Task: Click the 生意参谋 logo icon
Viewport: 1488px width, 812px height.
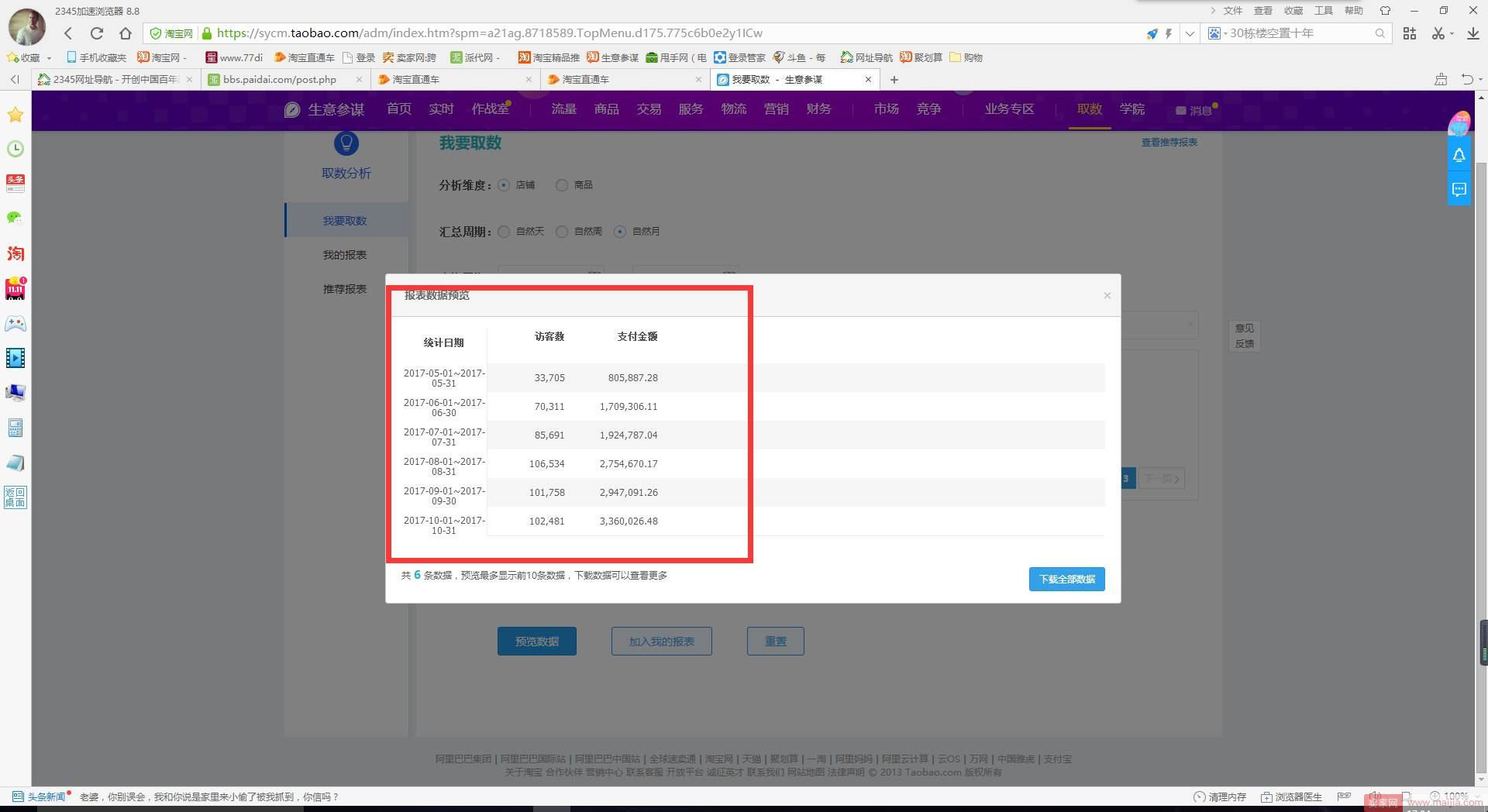Action: 292,110
